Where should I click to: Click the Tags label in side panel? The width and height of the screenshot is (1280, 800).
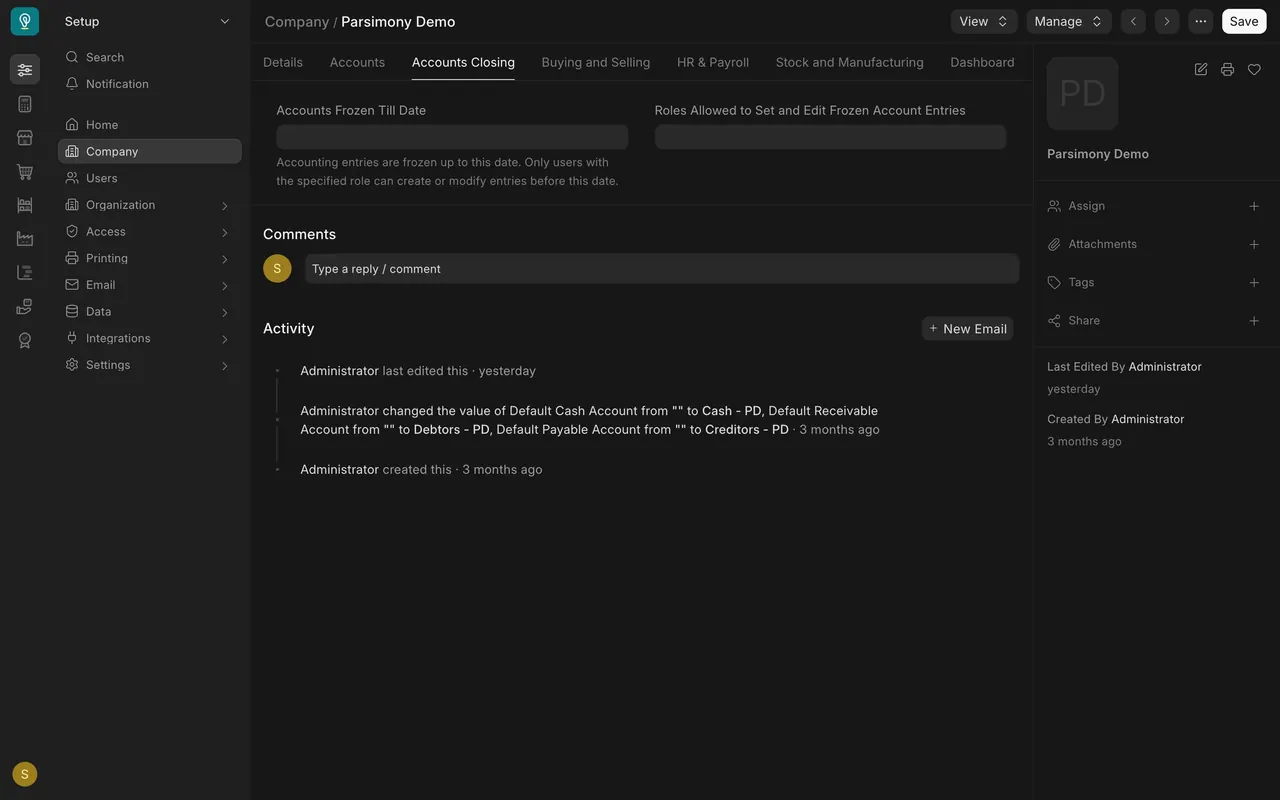[1081, 283]
